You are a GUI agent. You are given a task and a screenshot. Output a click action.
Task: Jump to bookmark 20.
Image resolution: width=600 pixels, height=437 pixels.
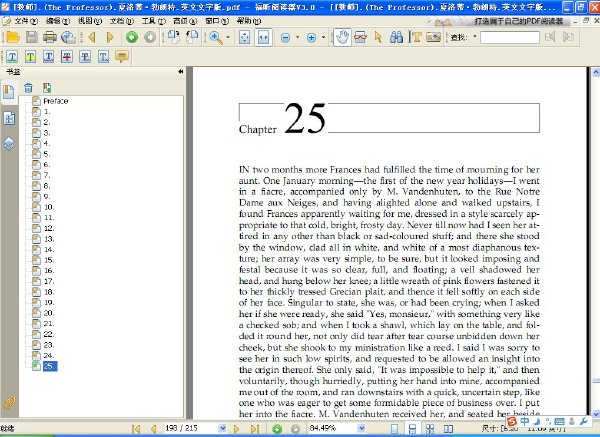[x=49, y=313]
